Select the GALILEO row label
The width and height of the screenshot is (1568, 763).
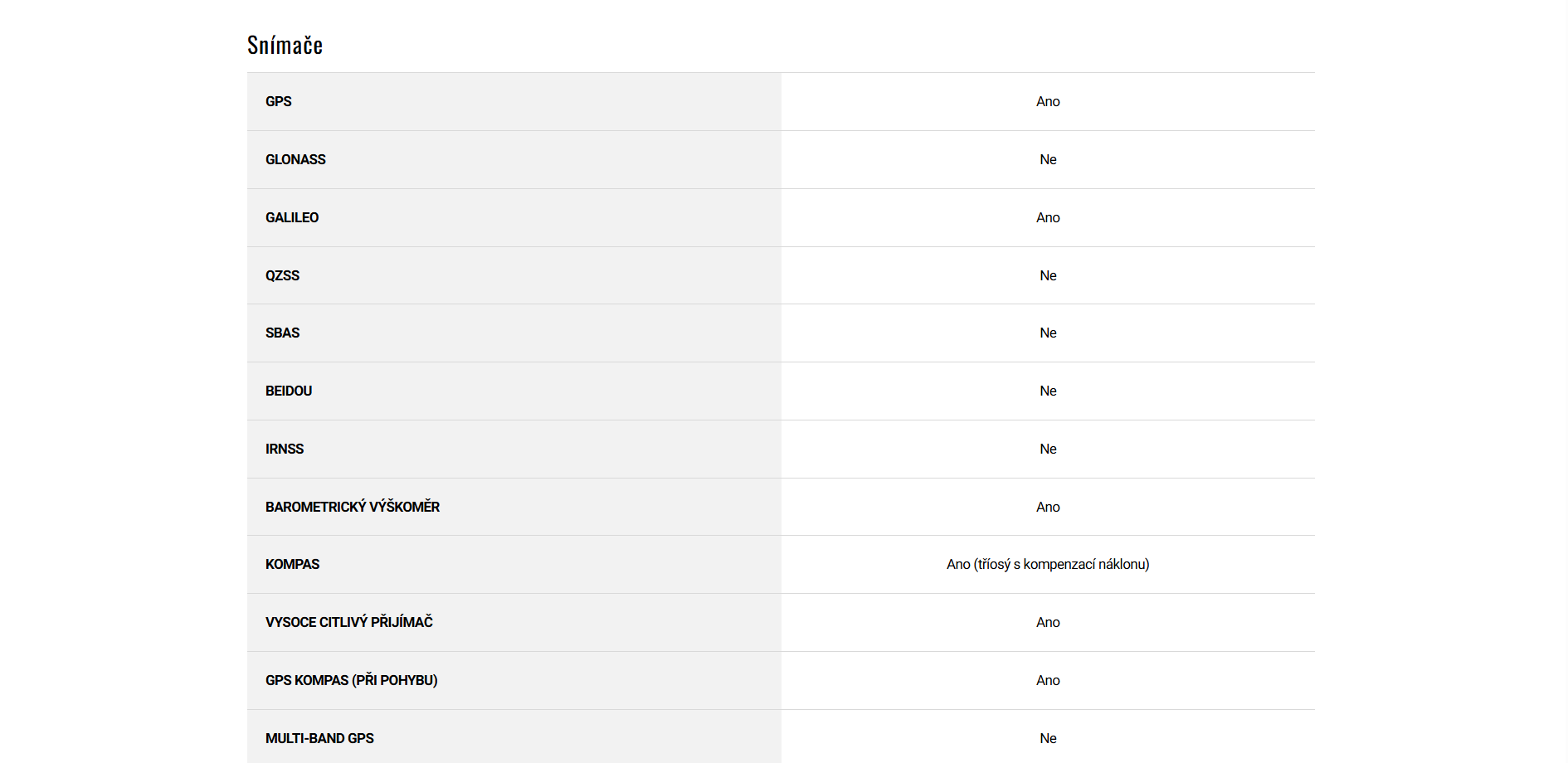coord(292,217)
